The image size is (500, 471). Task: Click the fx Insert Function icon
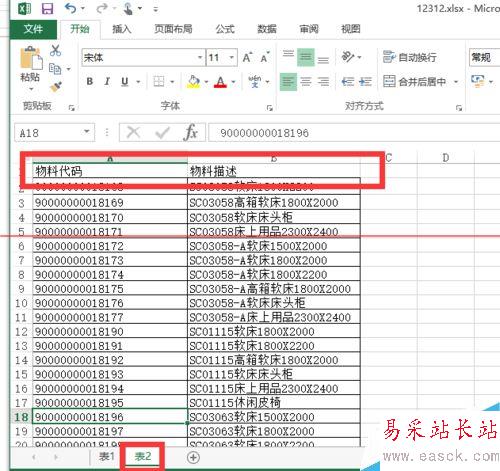[x=191, y=133]
